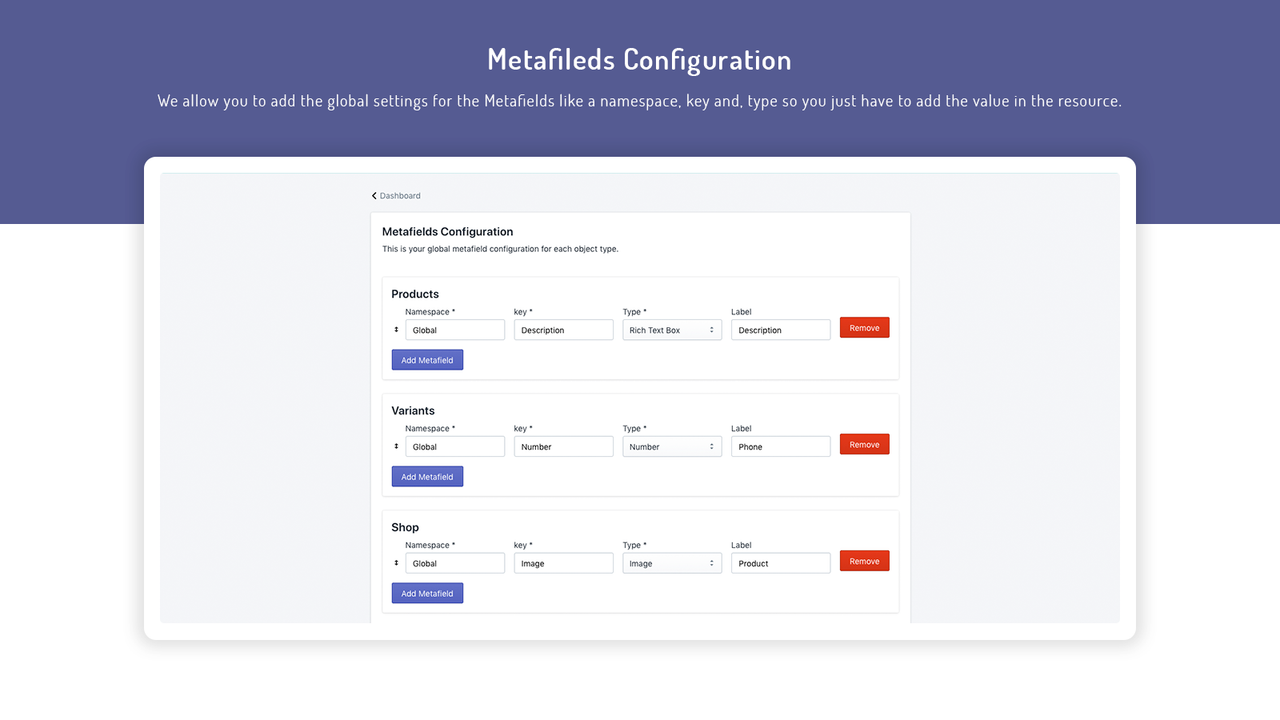The image size is (1280, 720).
Task: Click Add Metafield in the Products section
Action: (427, 359)
